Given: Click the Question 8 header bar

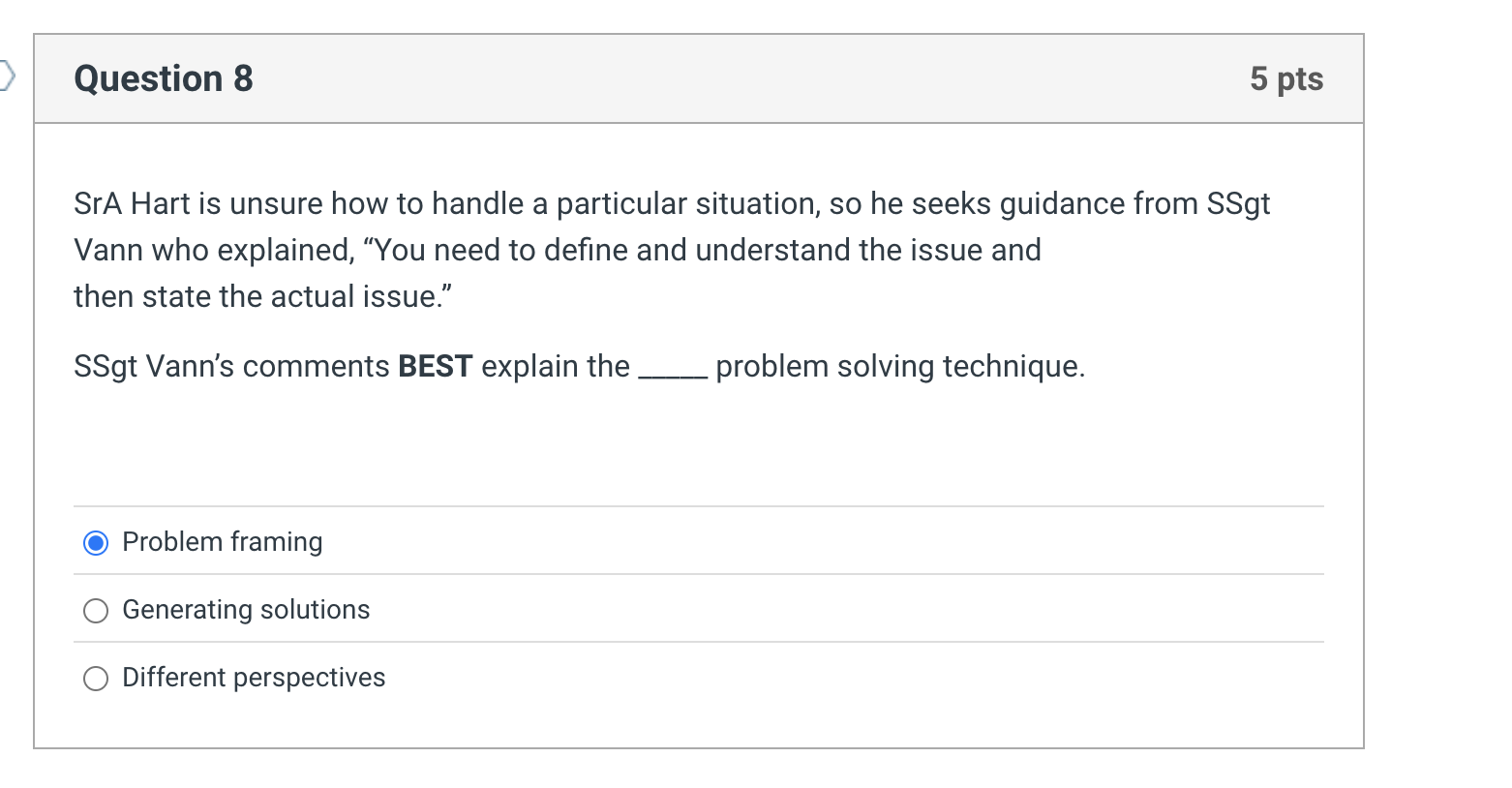Looking at the screenshot, I should (x=697, y=79).
